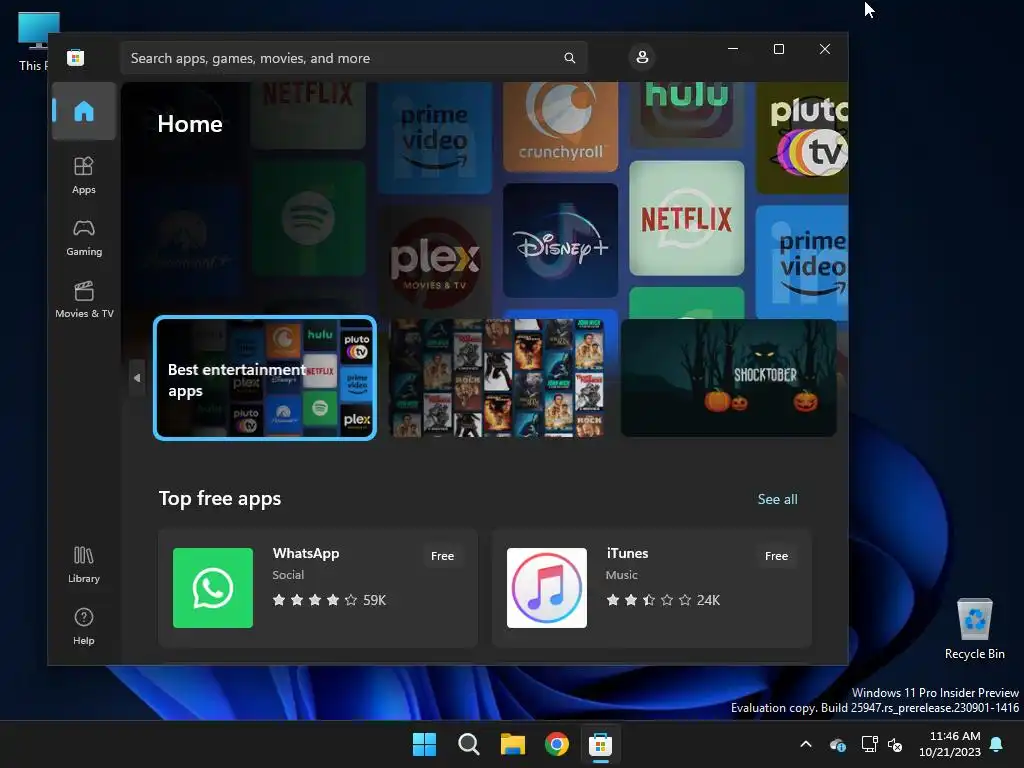Open the Help section
The height and width of the screenshot is (768, 1024).
pos(84,626)
